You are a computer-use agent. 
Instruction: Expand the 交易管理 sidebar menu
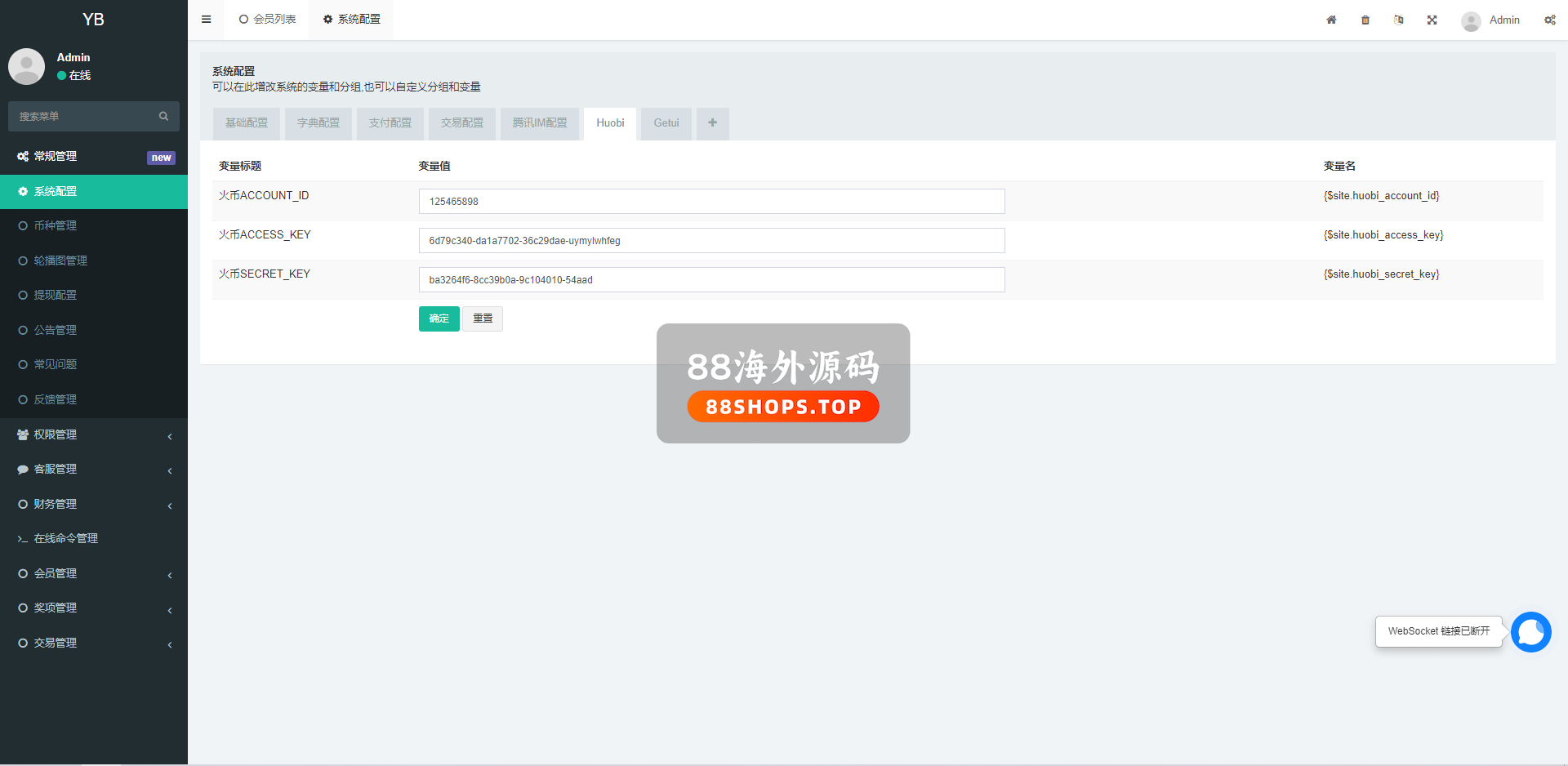tap(94, 643)
